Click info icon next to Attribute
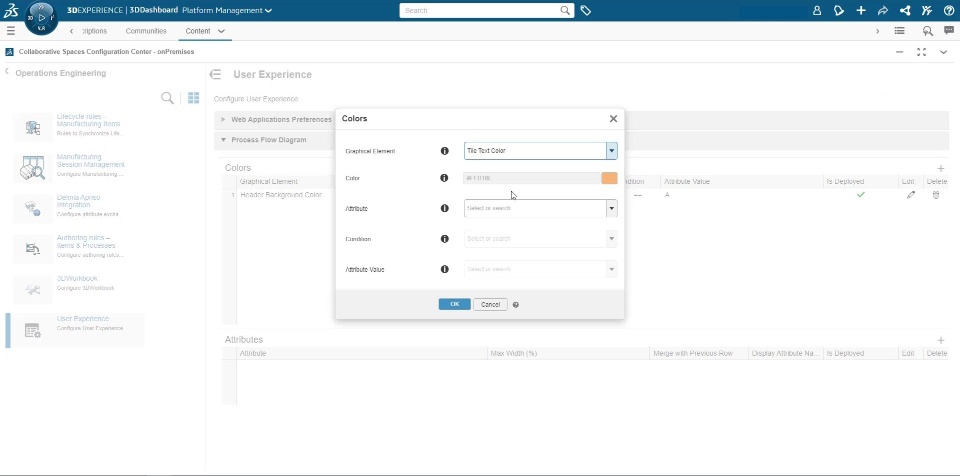This screenshot has height=476, width=960. click(x=445, y=208)
